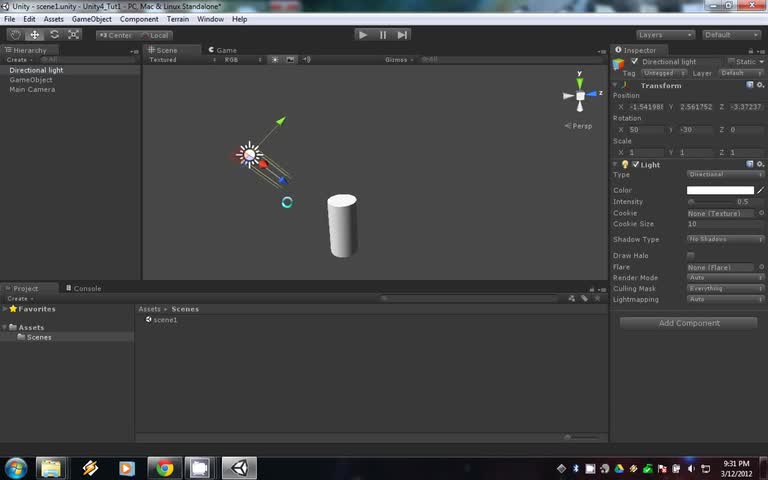Viewport: 768px width, 480px height.
Task: Open the Assets menu
Action: (x=53, y=19)
